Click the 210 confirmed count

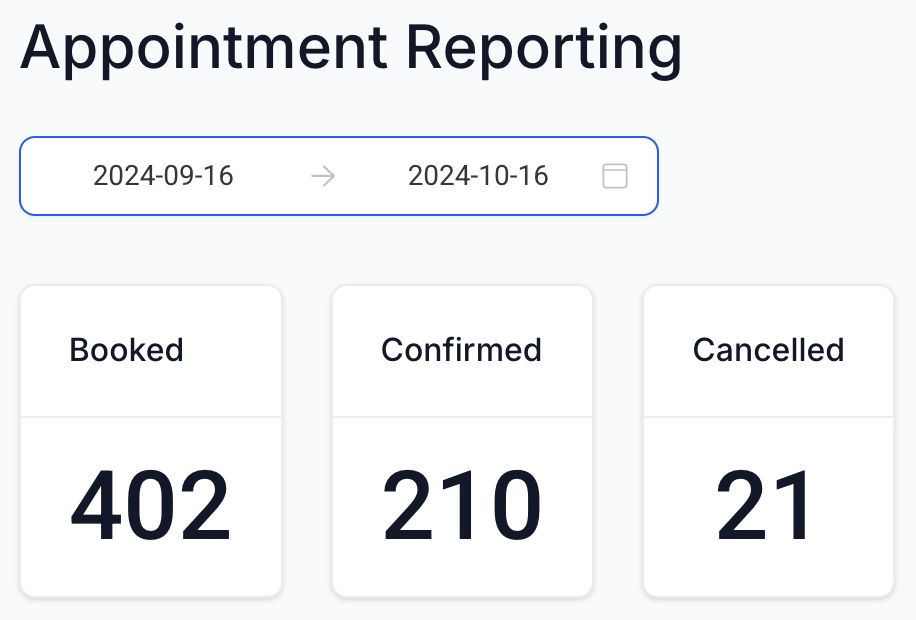461,506
